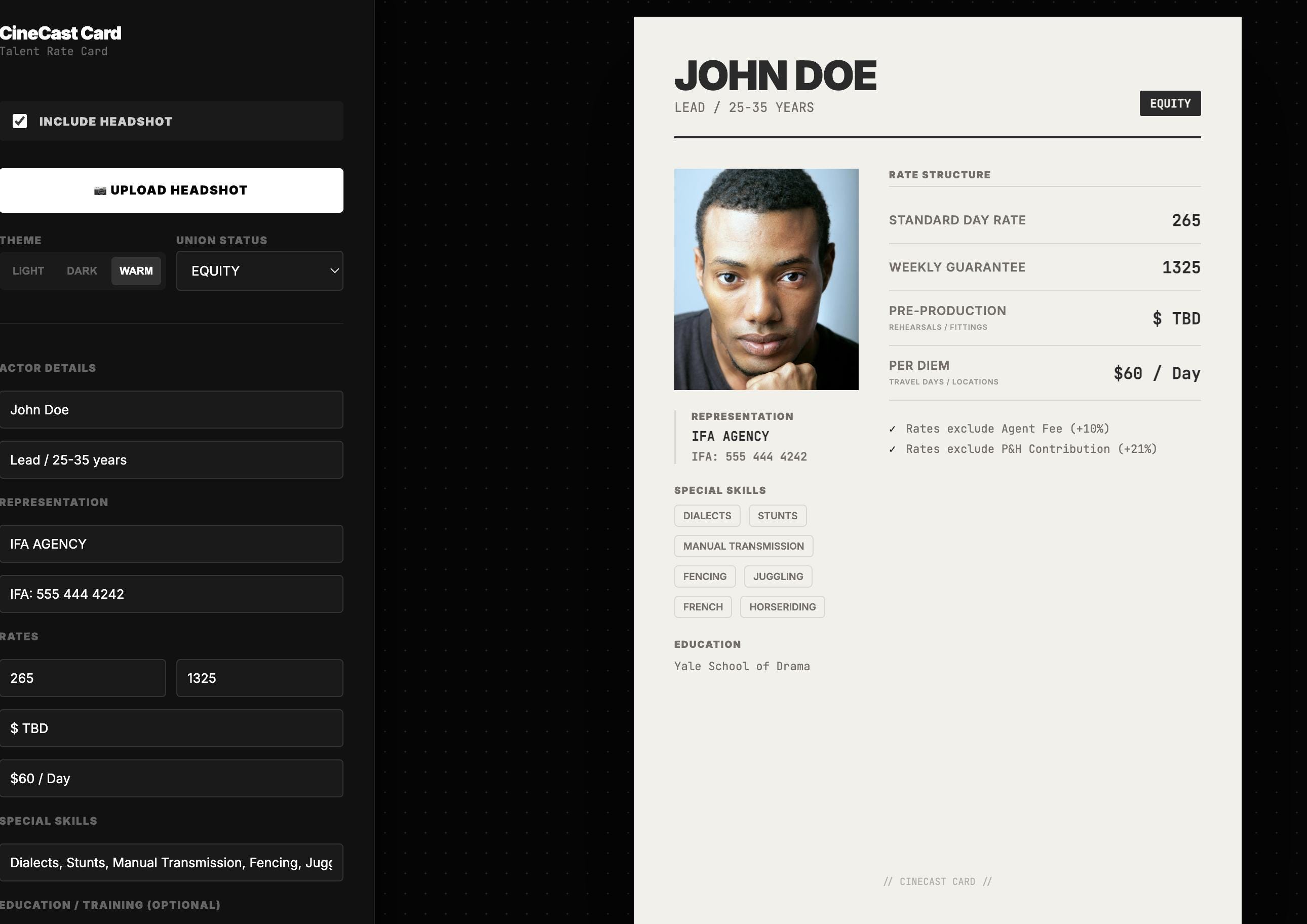Click the Lead / 25-35 years input
The width and height of the screenshot is (1307, 924).
coord(171,459)
